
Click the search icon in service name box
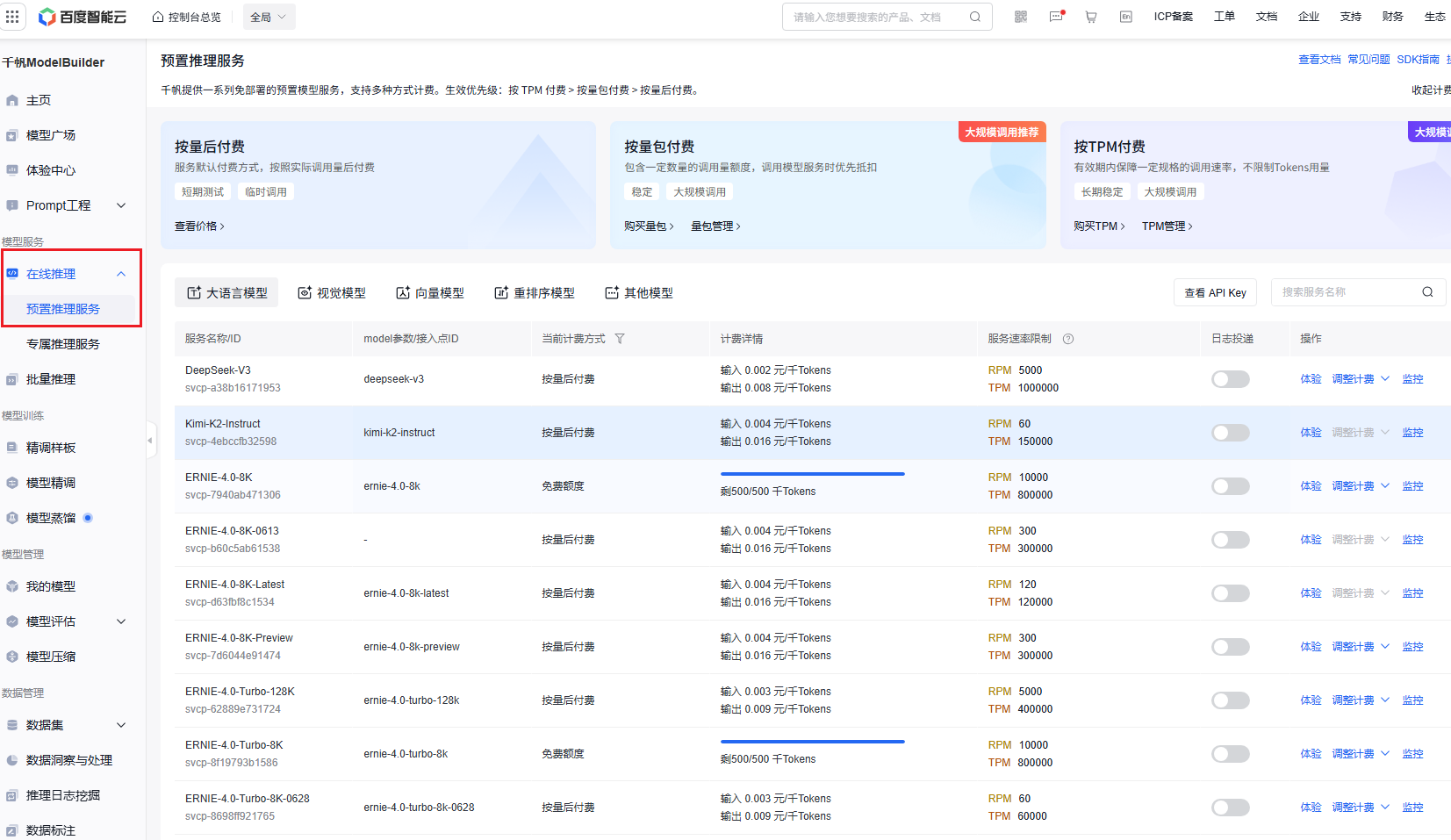pyautogui.click(x=1428, y=292)
